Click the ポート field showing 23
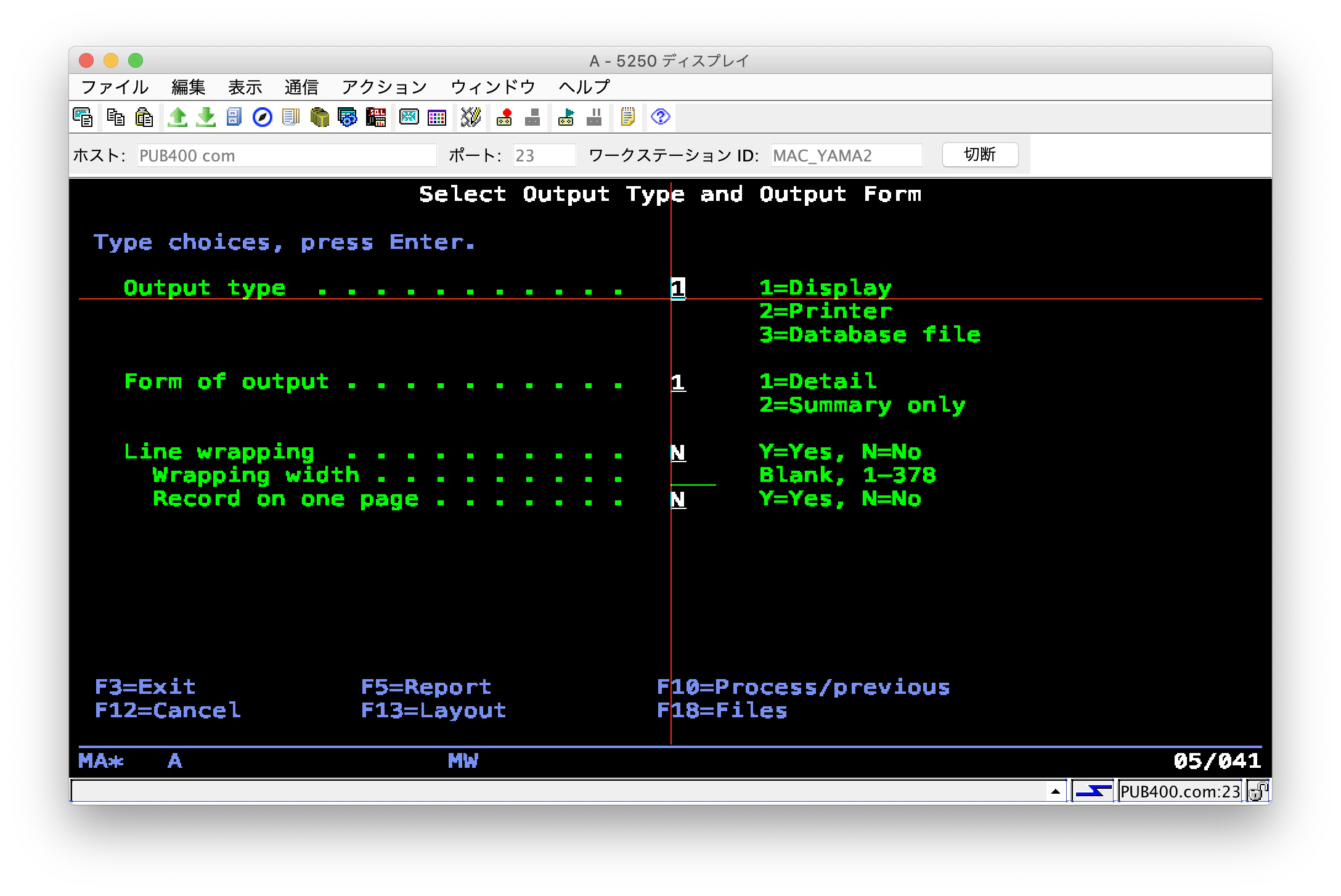1341x896 pixels. [544, 155]
